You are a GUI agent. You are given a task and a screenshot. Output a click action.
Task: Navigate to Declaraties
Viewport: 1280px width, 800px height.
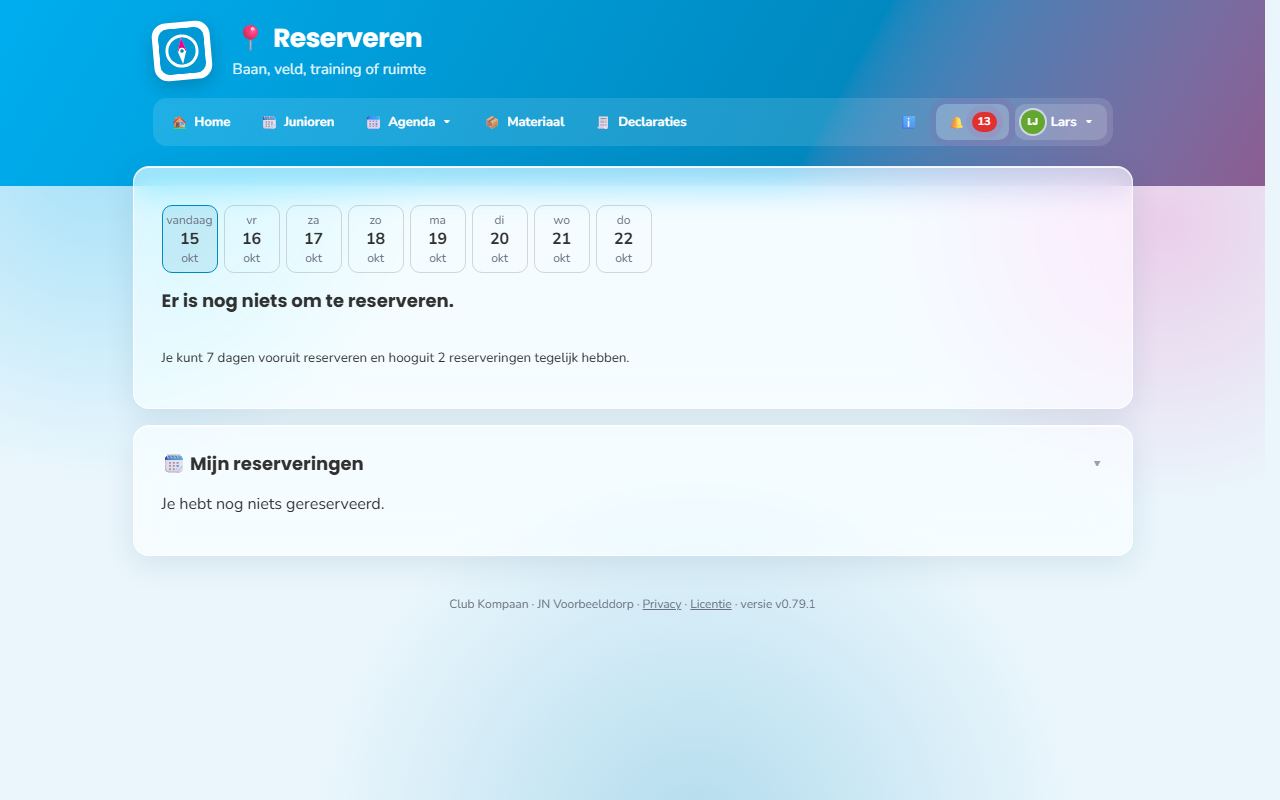642,122
